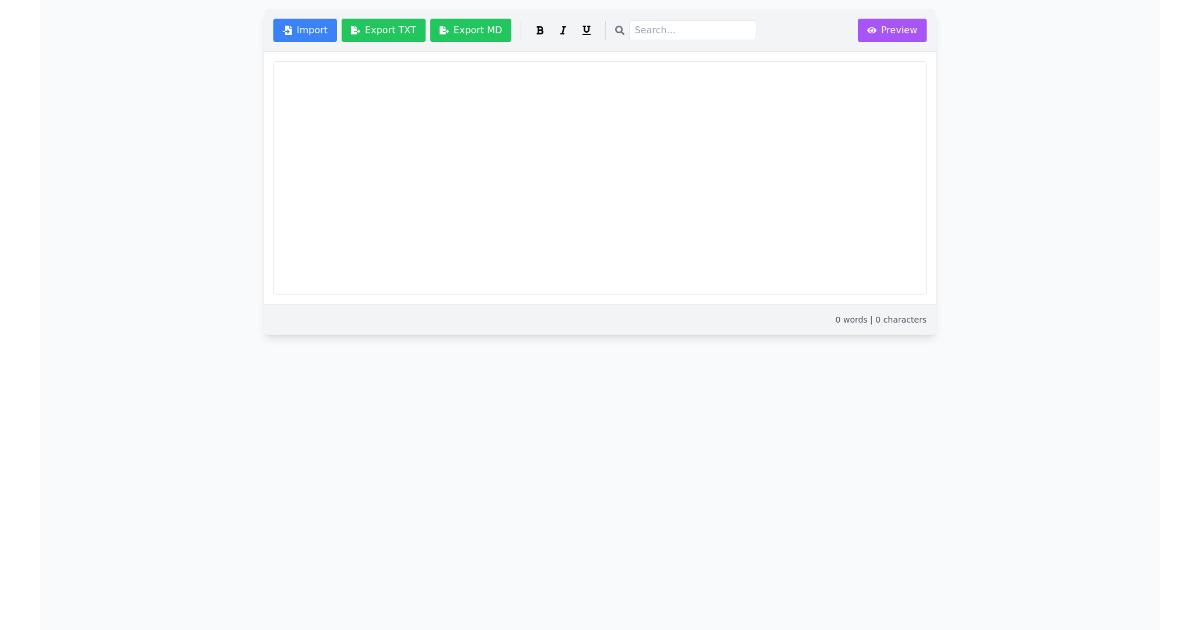Image resolution: width=1200 pixels, height=630 pixels.
Task: Click the magnifying glass search icon
Action: click(x=619, y=30)
